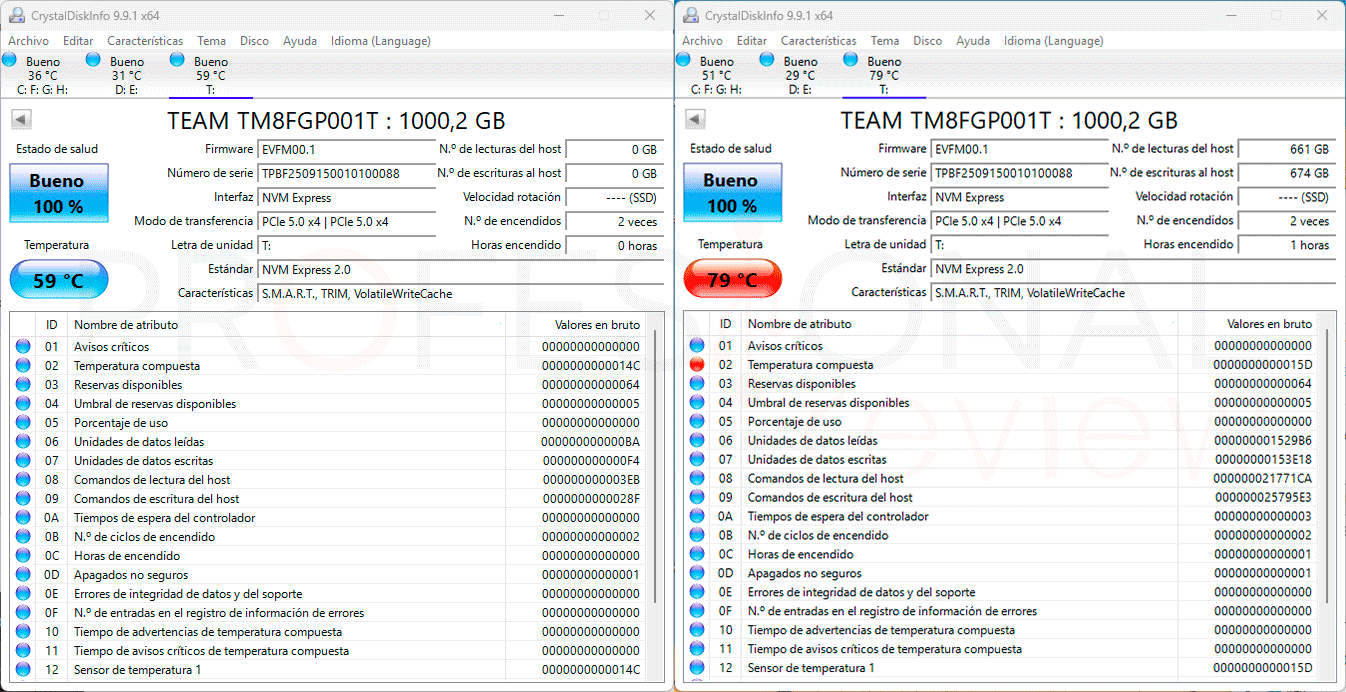This screenshot has width=1346, height=692.
Task: Open Editar menu in left window
Action: pyautogui.click(x=78, y=41)
